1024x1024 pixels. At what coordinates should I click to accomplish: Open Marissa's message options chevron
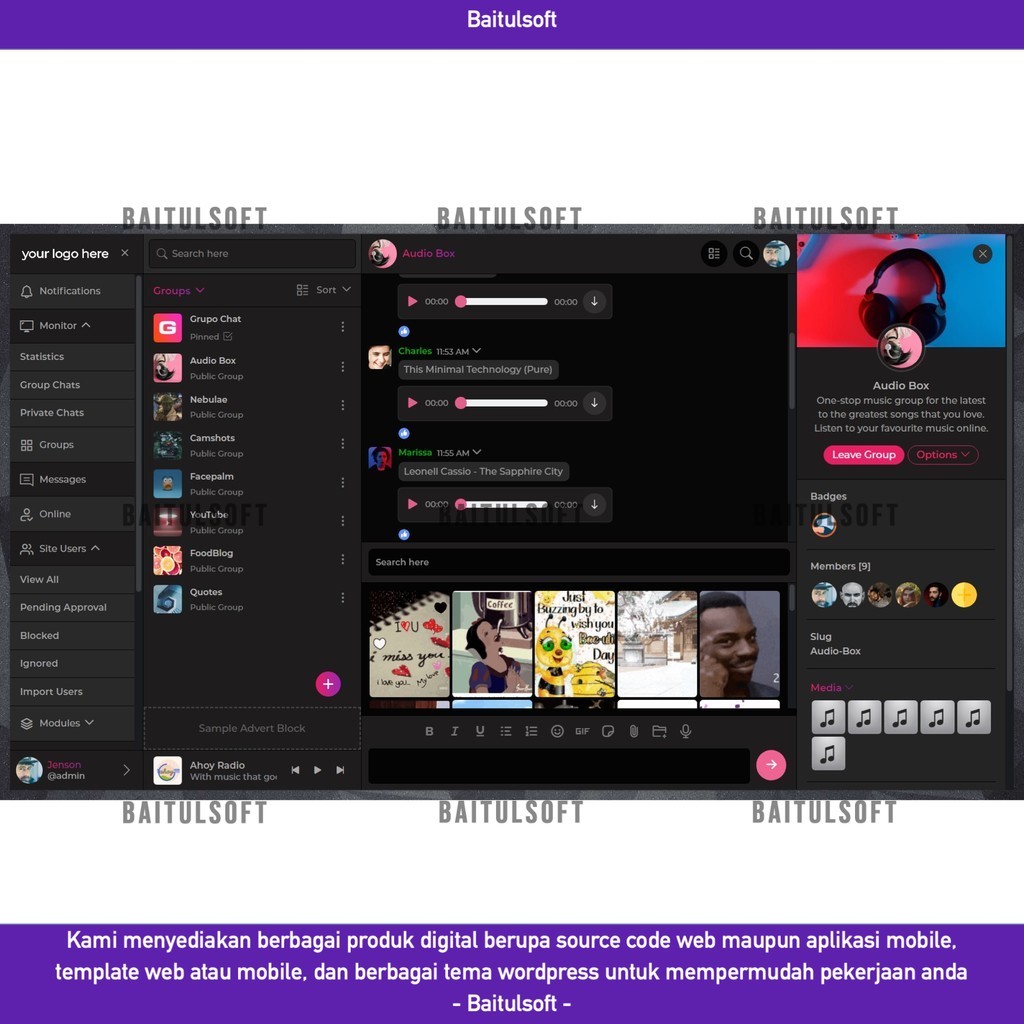tap(477, 452)
